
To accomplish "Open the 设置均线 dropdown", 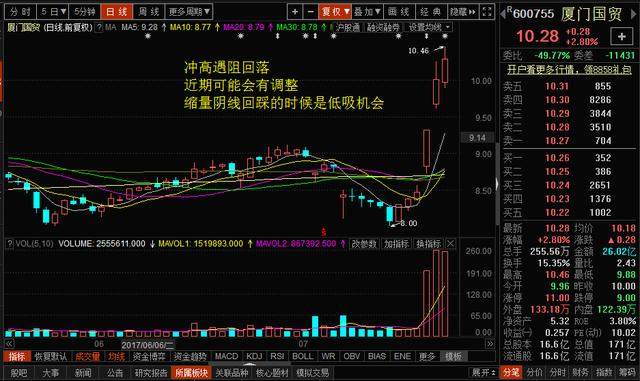I will pos(429,27).
